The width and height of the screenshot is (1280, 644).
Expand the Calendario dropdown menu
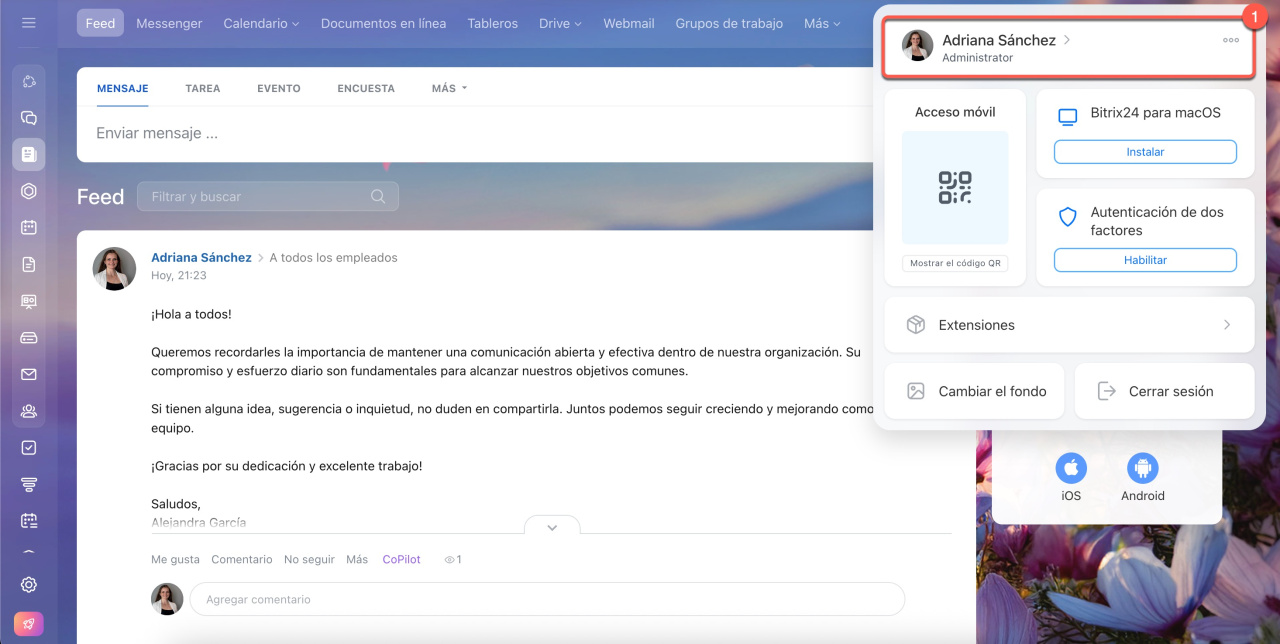[x=261, y=23]
